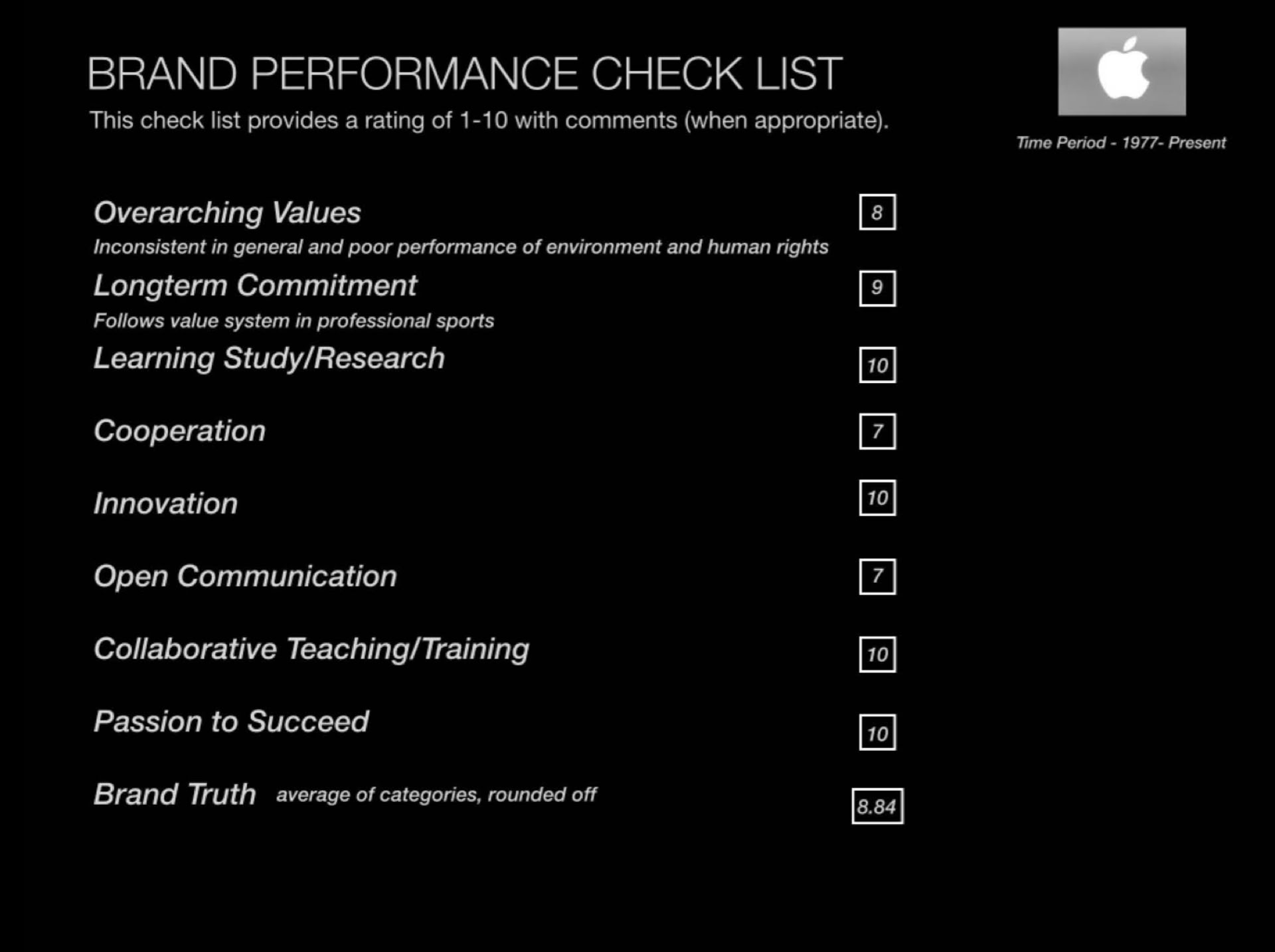Select the Overarching Values heading

(227, 213)
